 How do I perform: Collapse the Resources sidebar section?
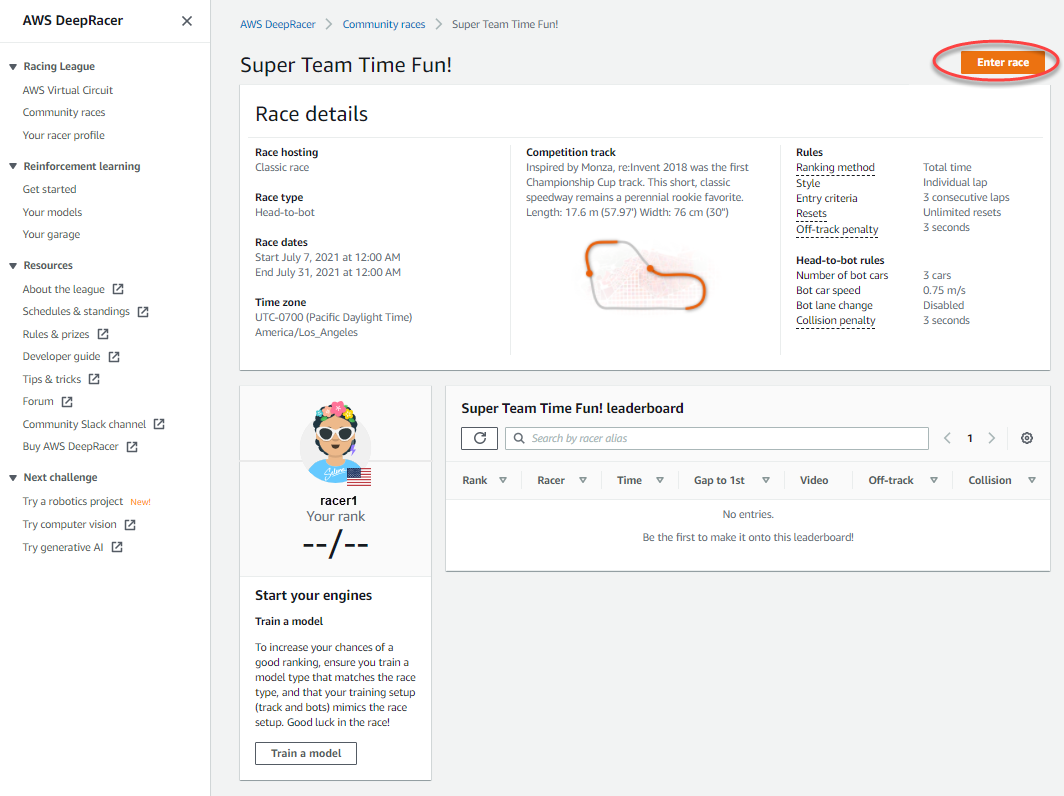click(13, 266)
